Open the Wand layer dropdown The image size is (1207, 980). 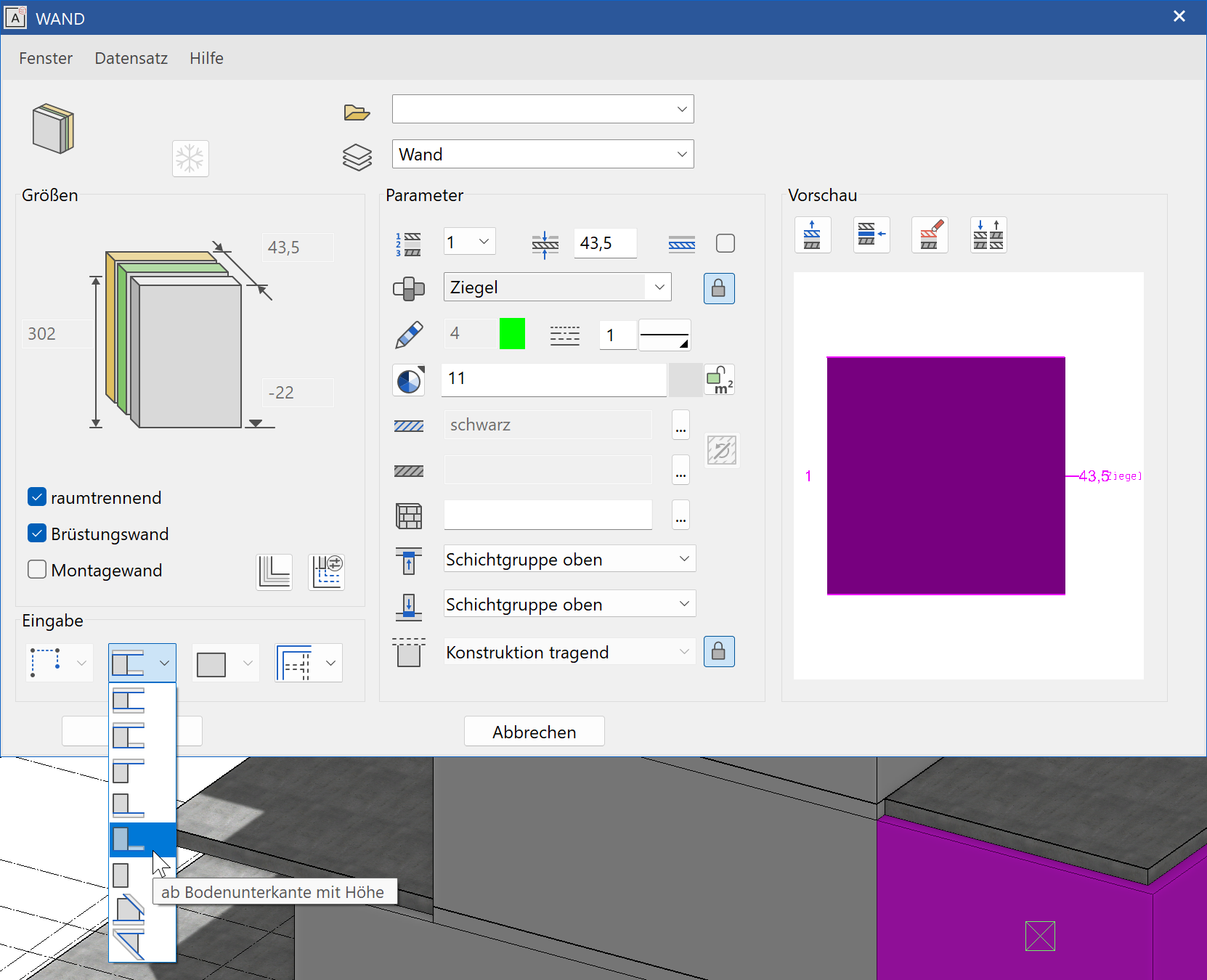pos(543,154)
